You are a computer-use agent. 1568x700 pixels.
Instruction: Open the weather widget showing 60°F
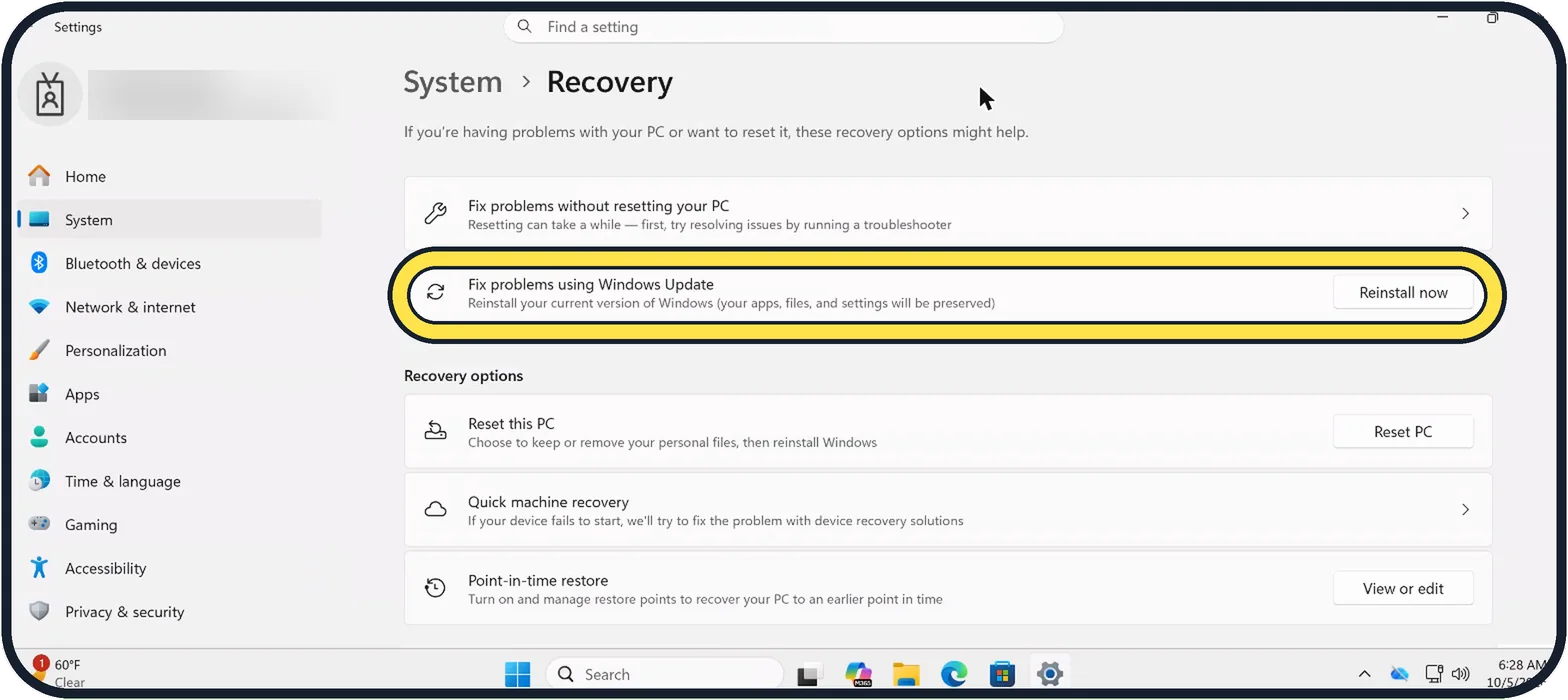pos(60,673)
